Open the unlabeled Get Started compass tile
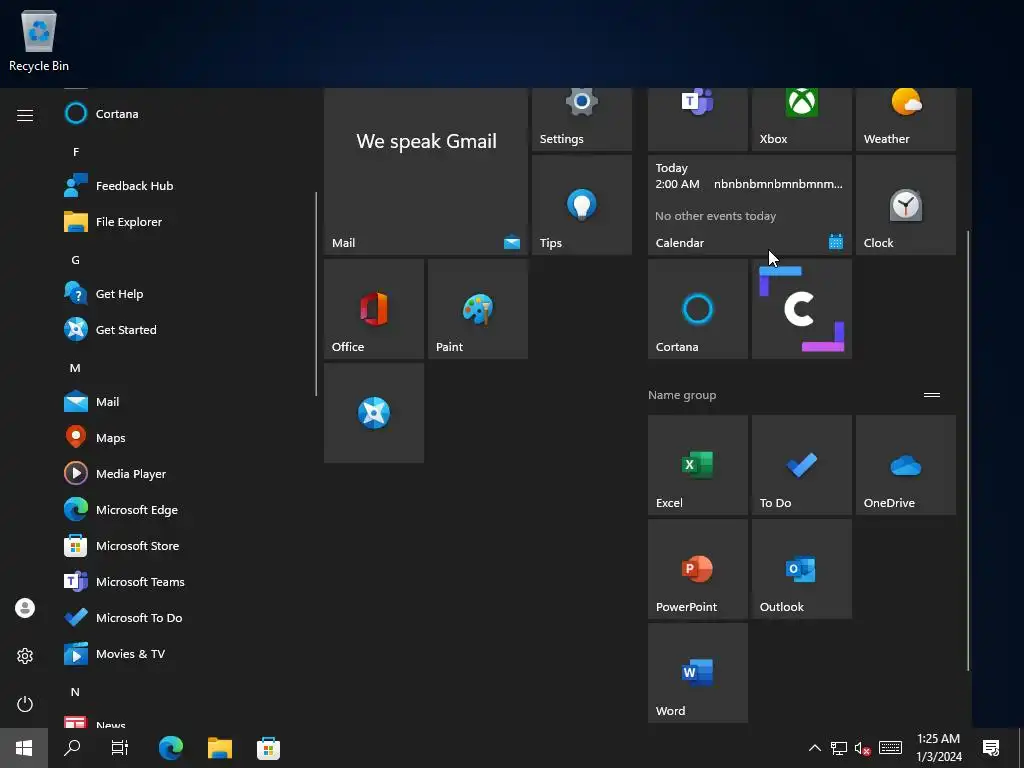 click(x=374, y=413)
